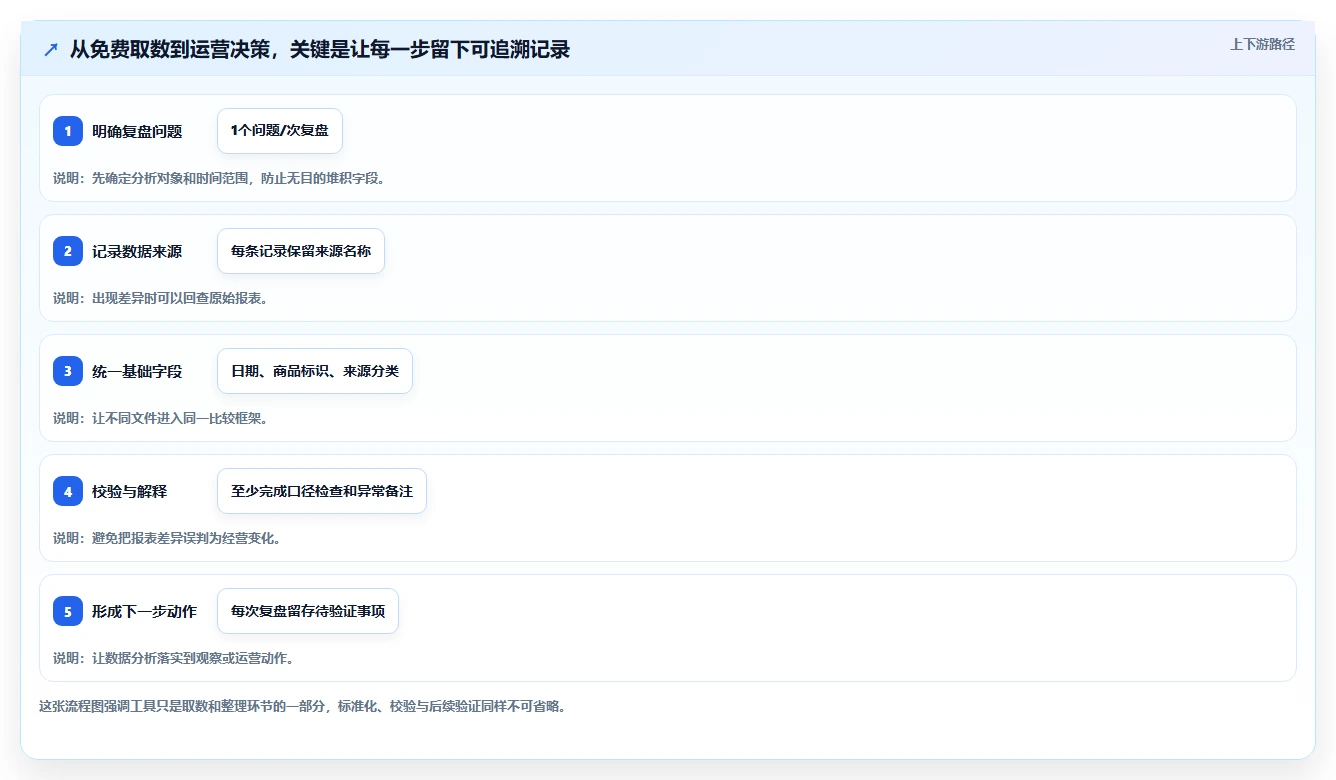Click the 统一基础字段 step title
Image resolution: width=1336 pixels, height=780 pixels.
(x=137, y=371)
